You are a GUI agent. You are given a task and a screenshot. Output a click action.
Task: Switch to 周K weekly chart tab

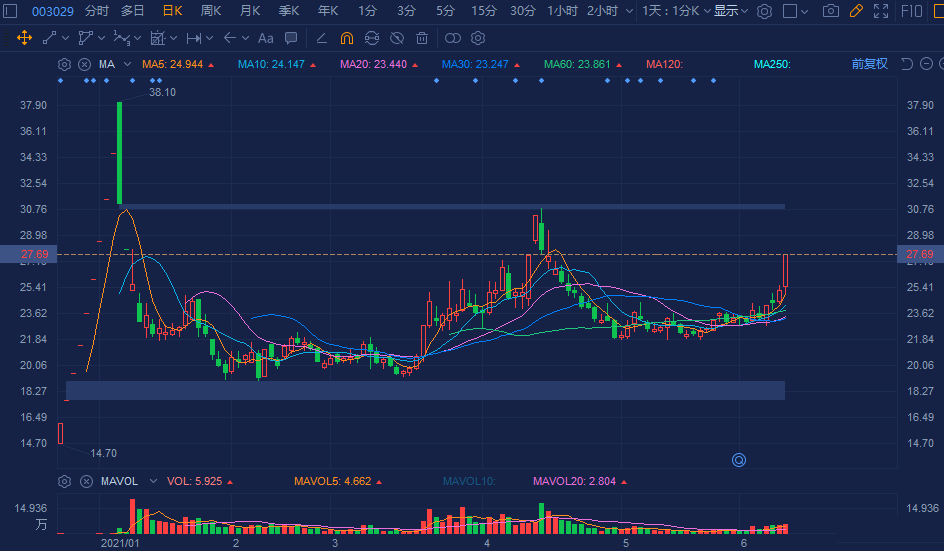tap(211, 11)
